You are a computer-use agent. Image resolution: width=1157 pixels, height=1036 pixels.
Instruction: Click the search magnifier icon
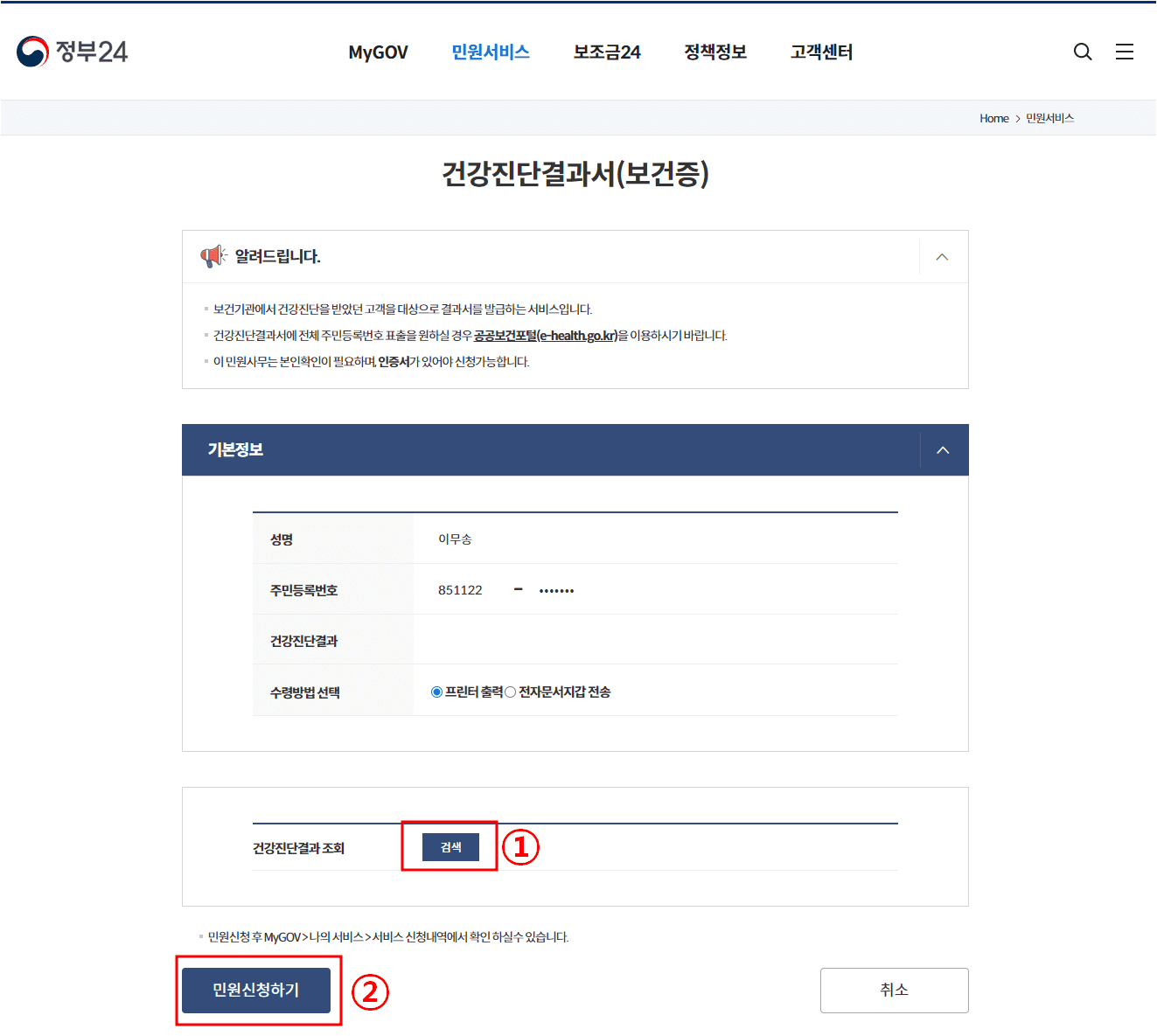(1083, 52)
